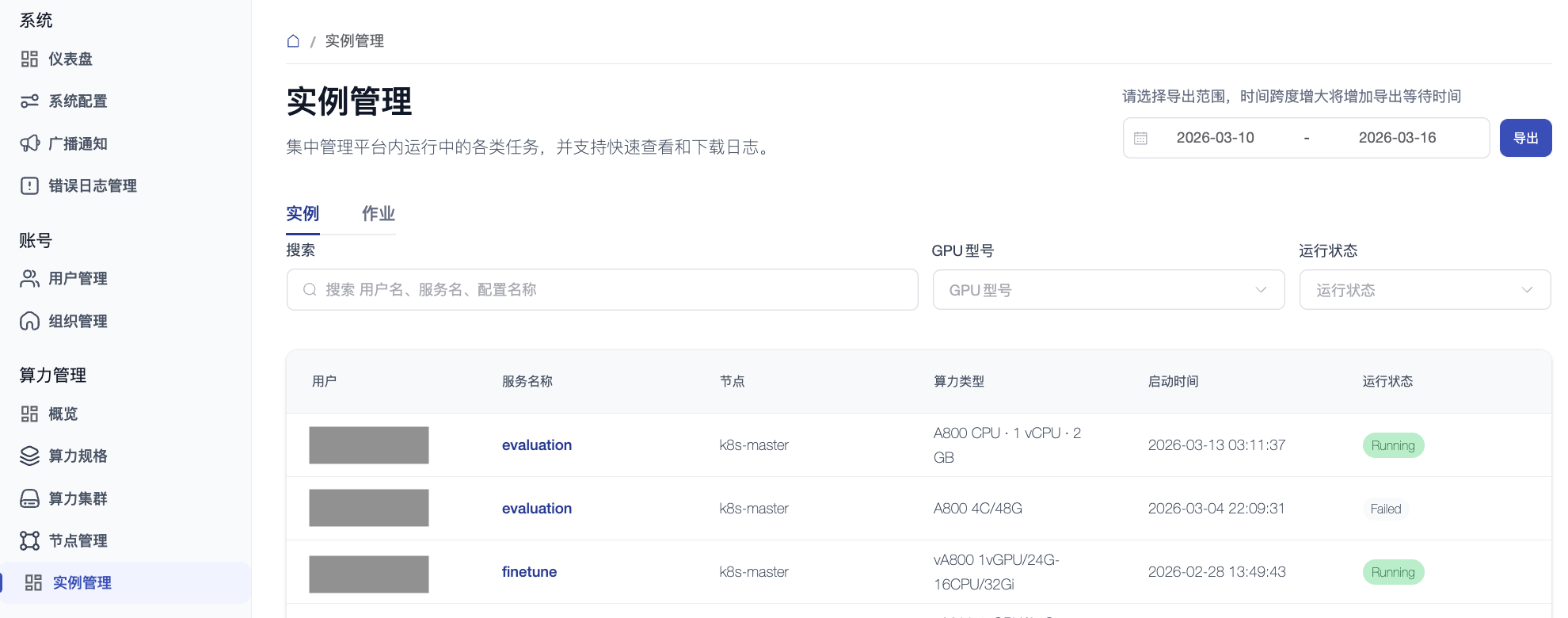Select the 用户管理 users icon

(x=29, y=279)
